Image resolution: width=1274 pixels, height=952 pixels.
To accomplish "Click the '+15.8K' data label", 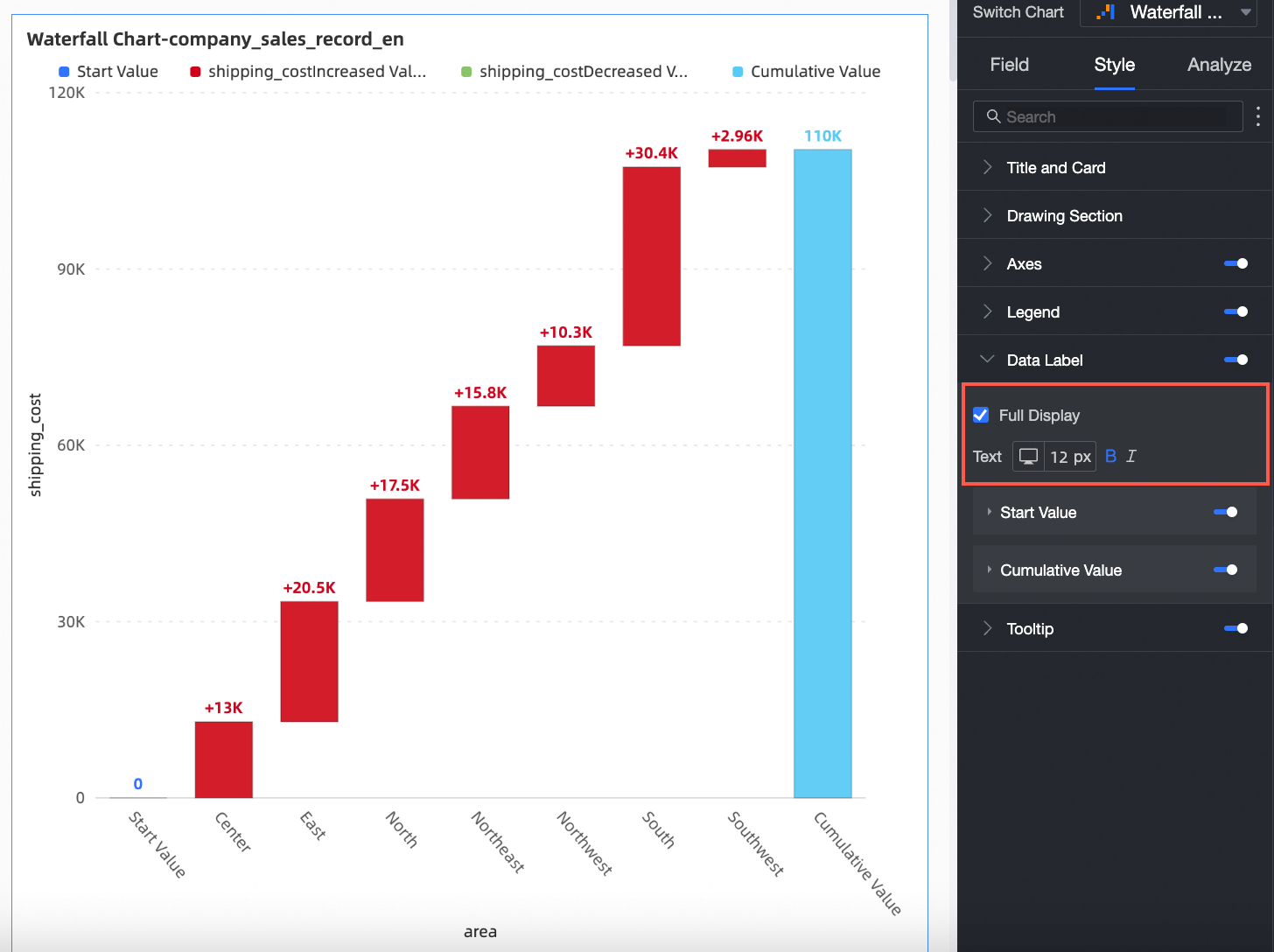I will pyautogui.click(x=480, y=393).
